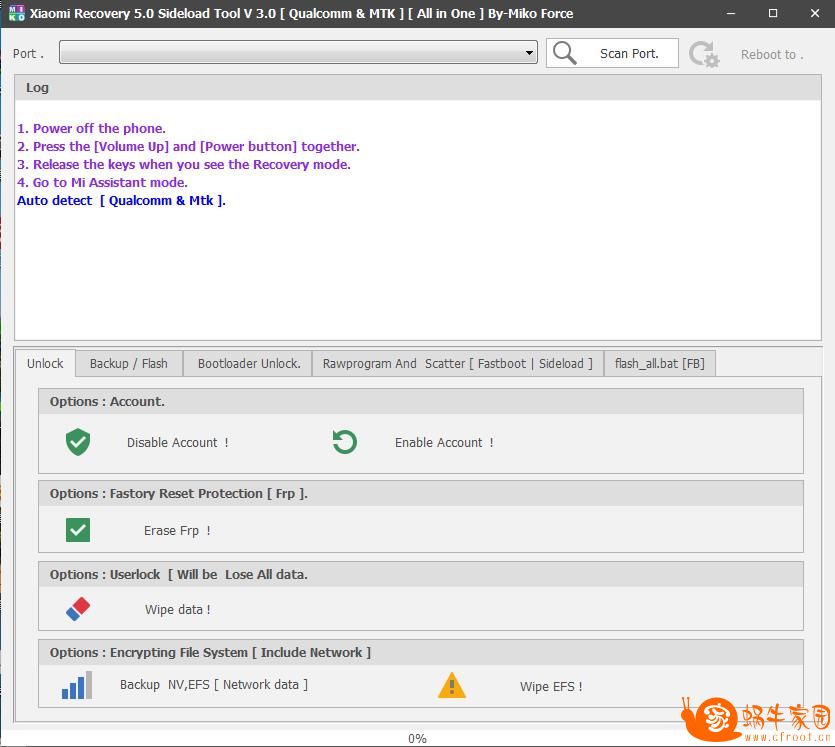Click the magnifier icon beside Scan Port
The width and height of the screenshot is (835, 747).
pyautogui.click(x=564, y=53)
